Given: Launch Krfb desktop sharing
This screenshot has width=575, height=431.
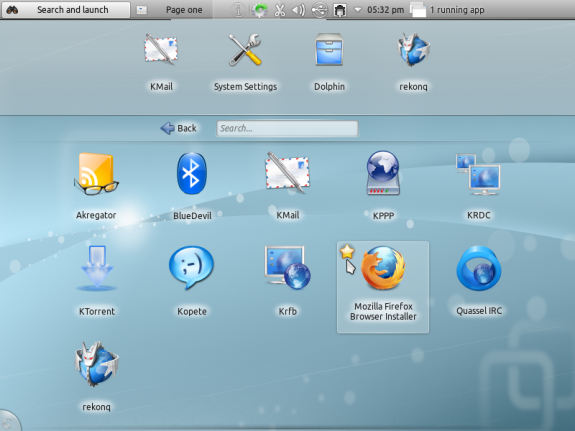Looking at the screenshot, I should [x=288, y=281].
